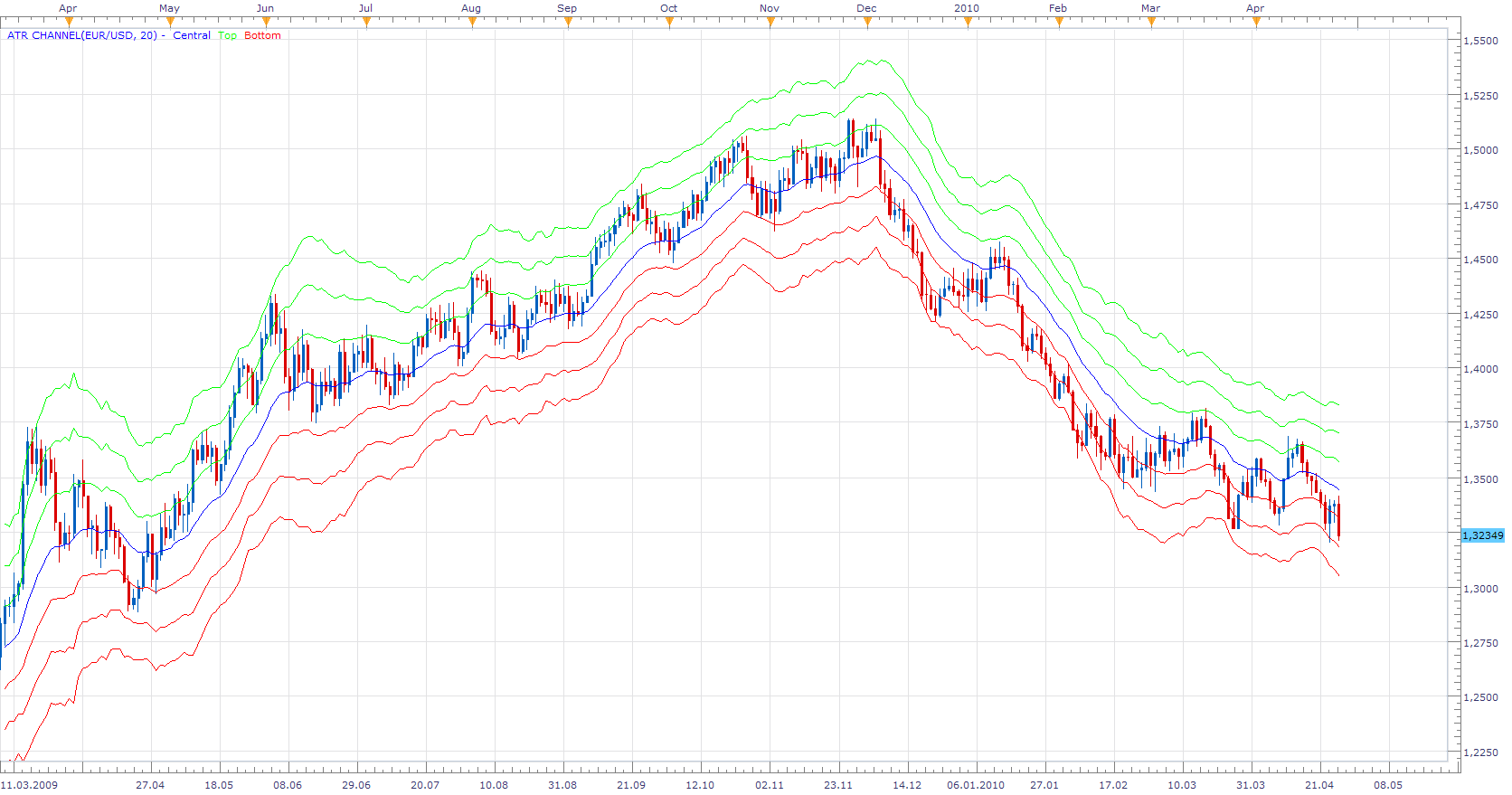Click the 1,5500 price axis label
Viewport: 1512px width, 795px height.
click(1480, 41)
